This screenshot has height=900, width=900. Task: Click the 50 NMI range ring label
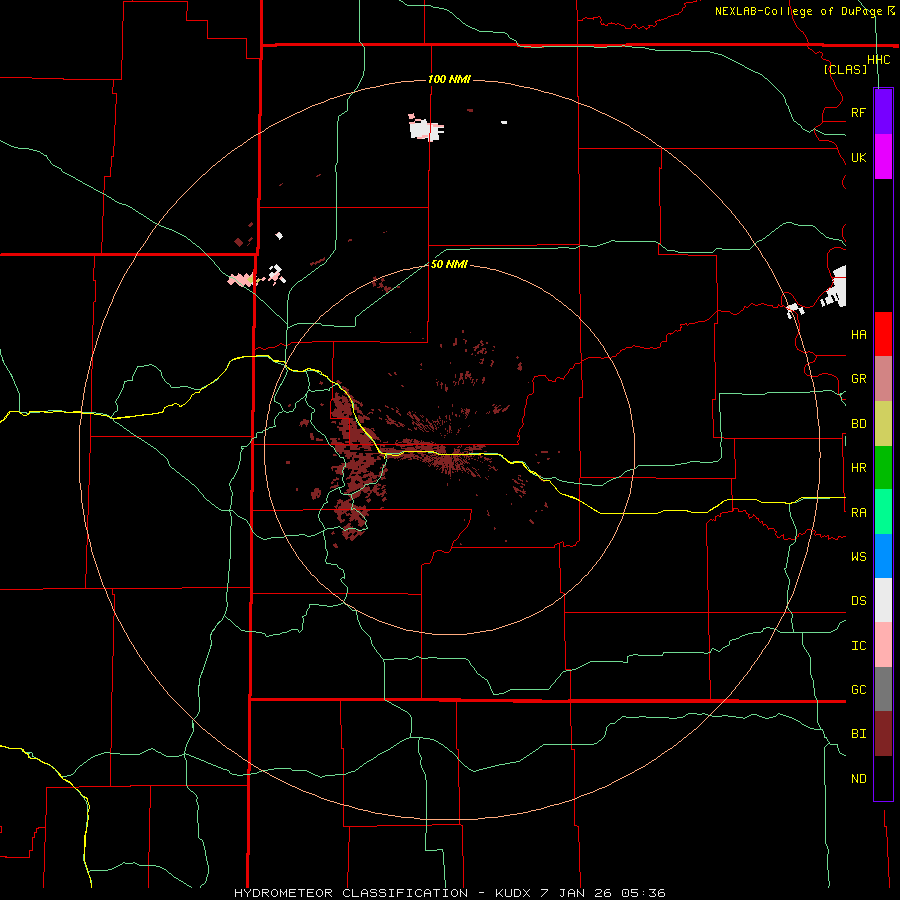click(449, 264)
